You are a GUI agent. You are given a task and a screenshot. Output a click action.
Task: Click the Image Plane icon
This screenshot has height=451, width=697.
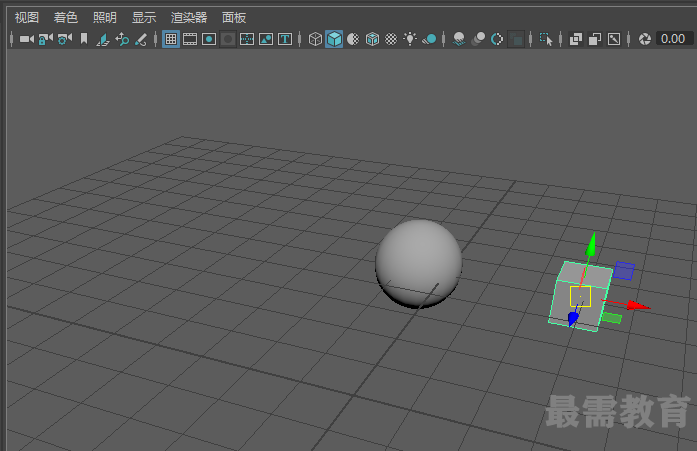click(103, 39)
